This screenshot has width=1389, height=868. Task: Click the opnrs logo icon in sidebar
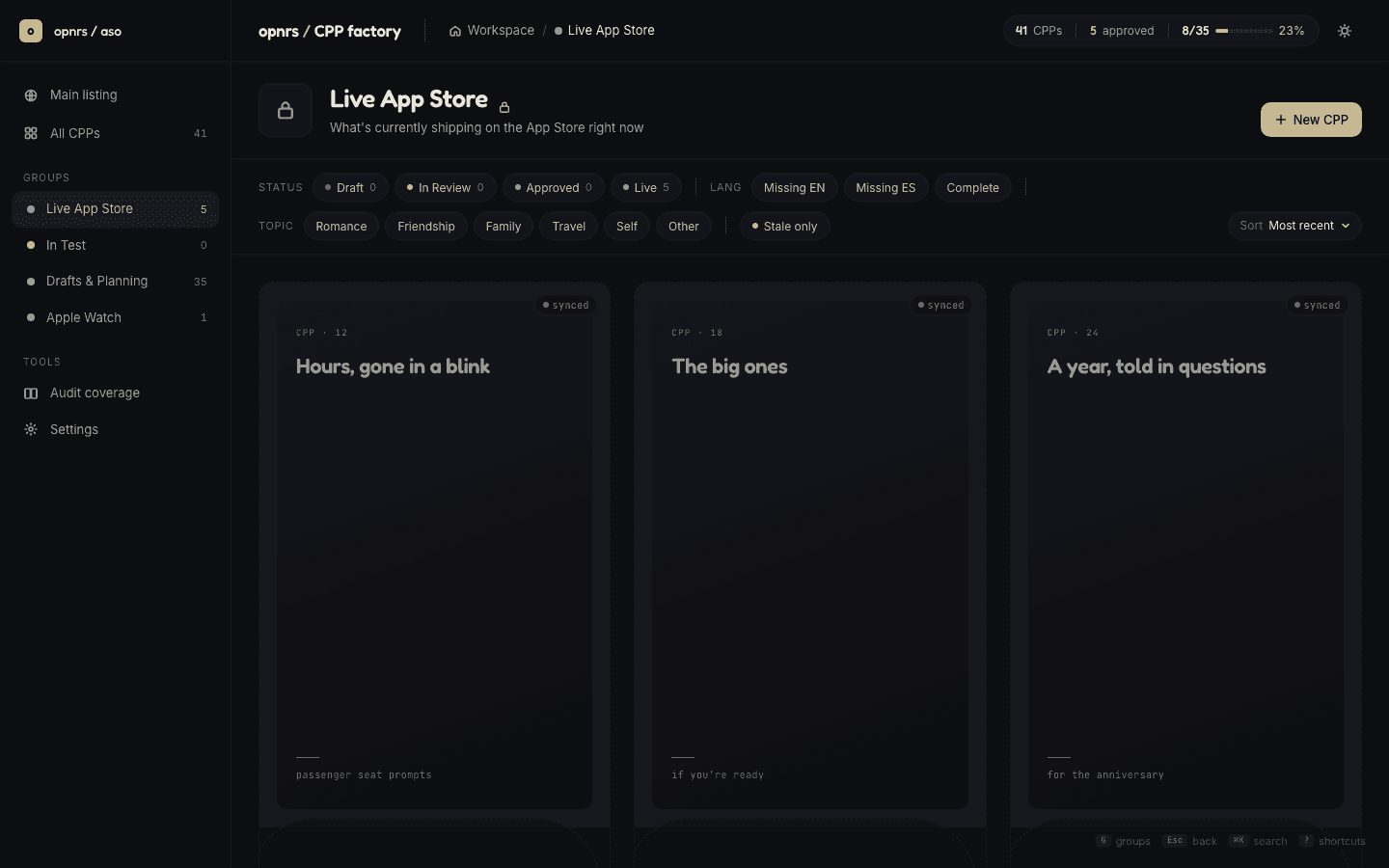click(x=31, y=31)
